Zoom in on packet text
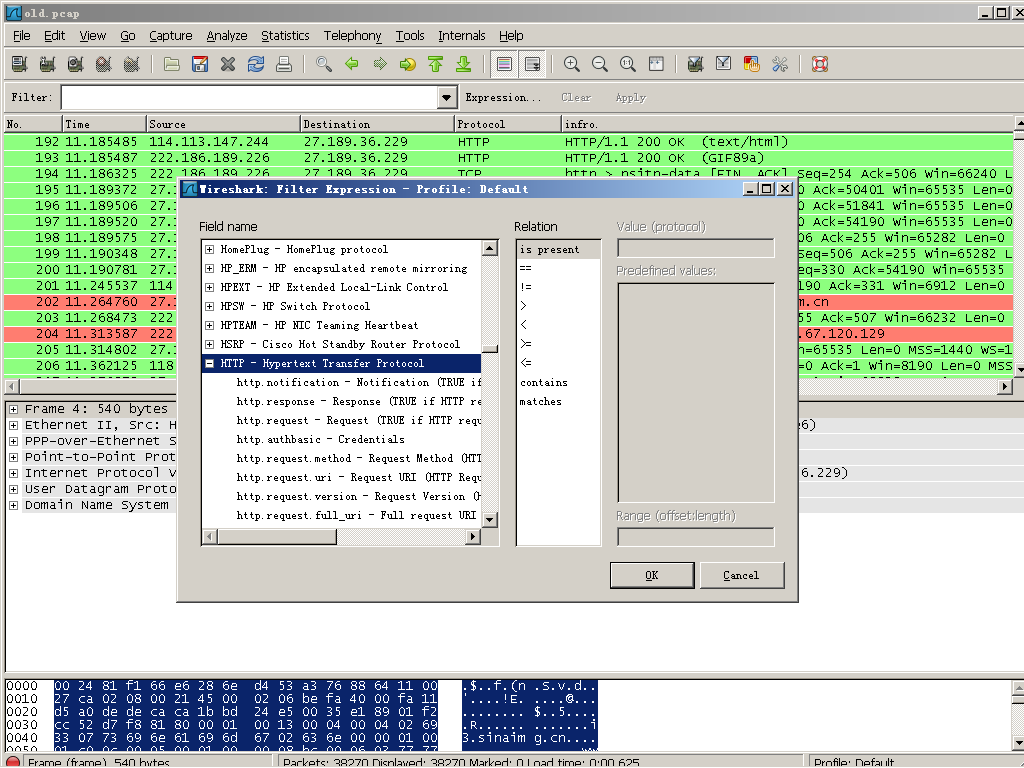The image size is (1024, 768). (x=571, y=64)
